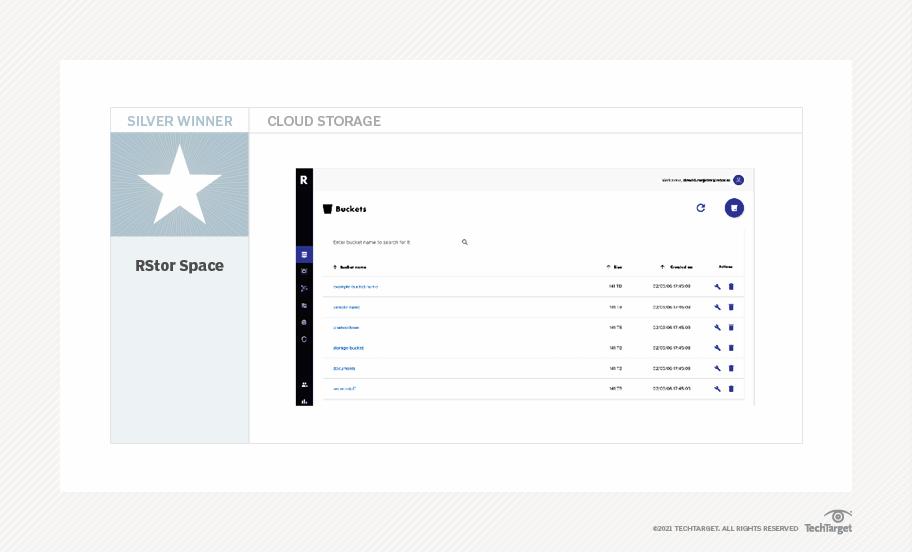The height and width of the screenshot is (552, 912).
Task: Open the storage-bucket link
Action: point(348,348)
